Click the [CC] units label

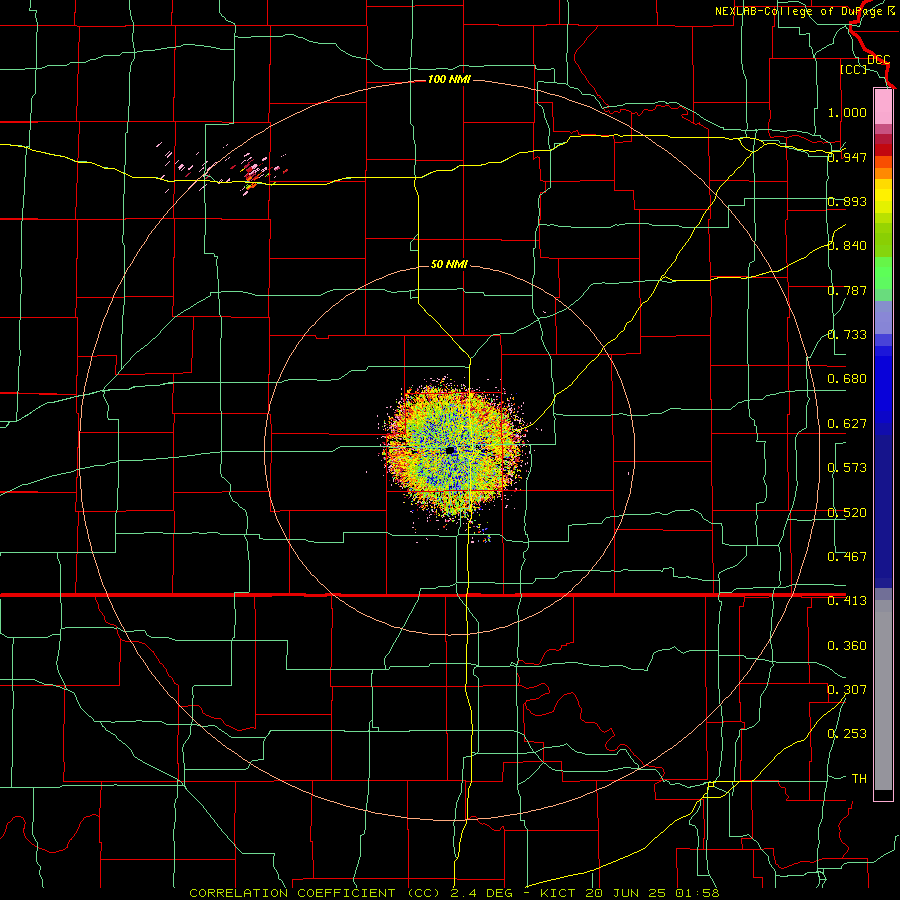[x=853, y=69]
